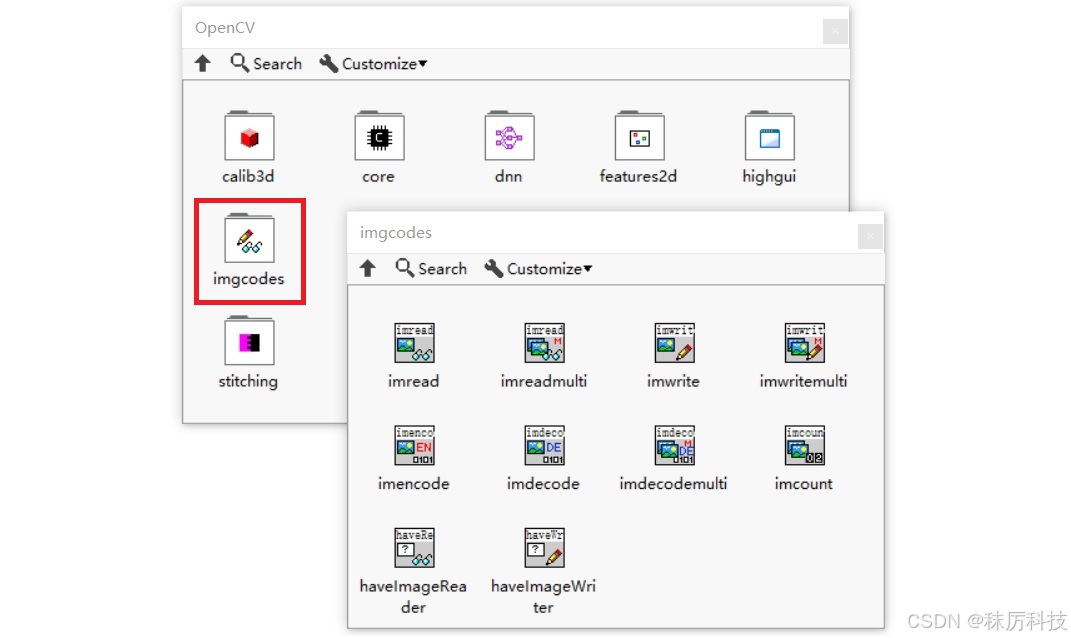Image resolution: width=1071 pixels, height=638 pixels.
Task: Select the imcount VI icon
Action: pos(805,445)
